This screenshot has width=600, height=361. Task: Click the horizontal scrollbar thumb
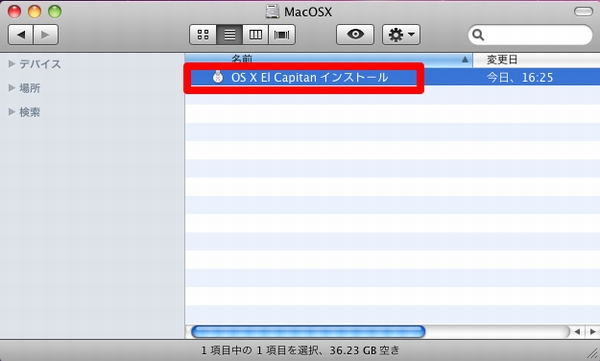(x=308, y=332)
